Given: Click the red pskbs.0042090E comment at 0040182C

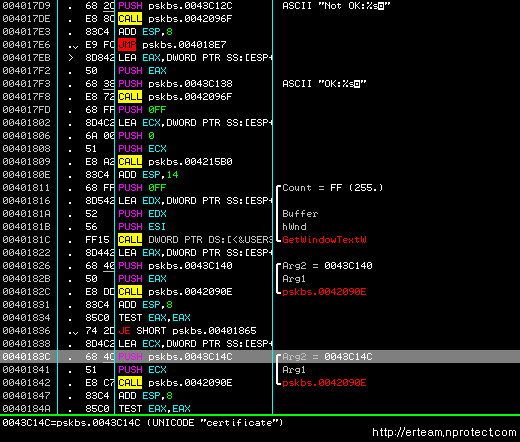Looking at the screenshot, I should point(324,292).
